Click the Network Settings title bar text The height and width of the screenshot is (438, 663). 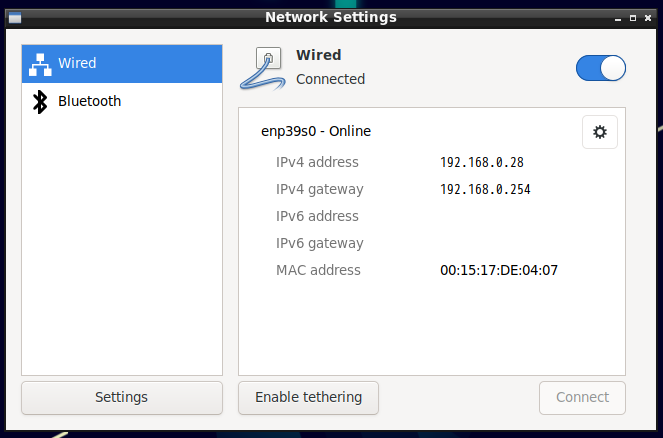331,17
